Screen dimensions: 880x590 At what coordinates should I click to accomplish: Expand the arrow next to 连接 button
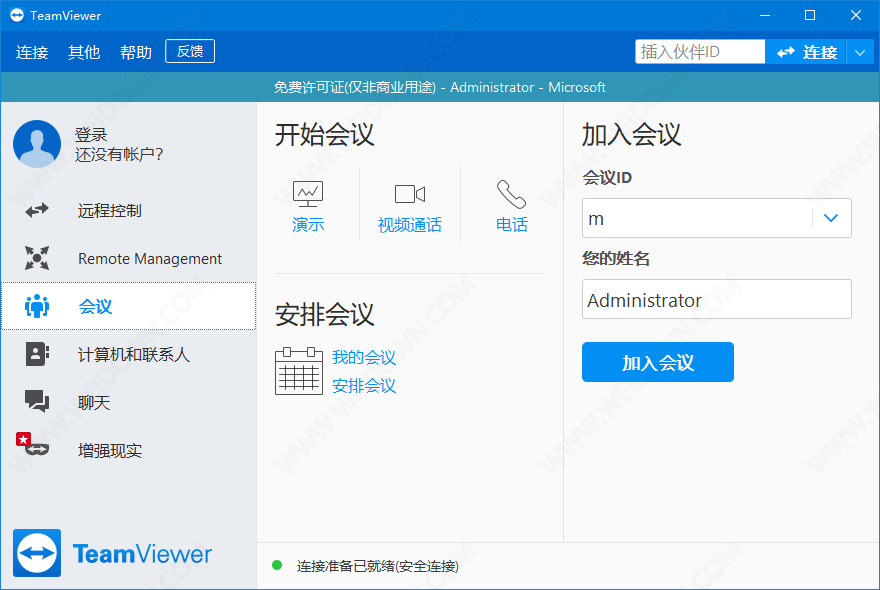click(860, 52)
